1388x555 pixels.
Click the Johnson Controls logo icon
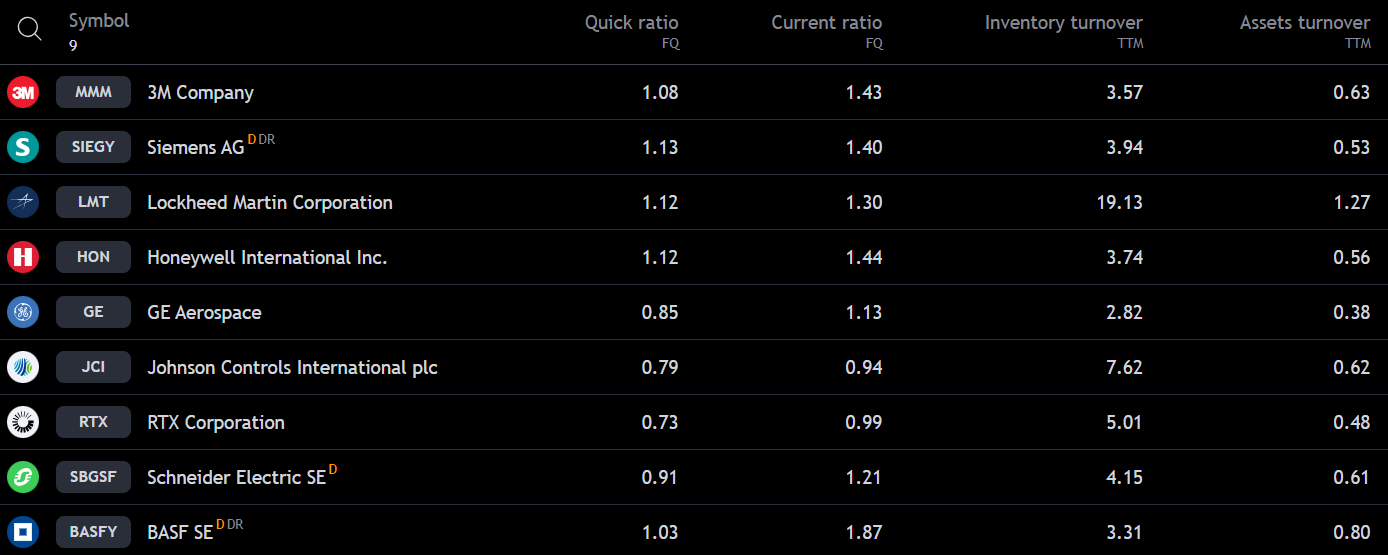[x=23, y=368]
